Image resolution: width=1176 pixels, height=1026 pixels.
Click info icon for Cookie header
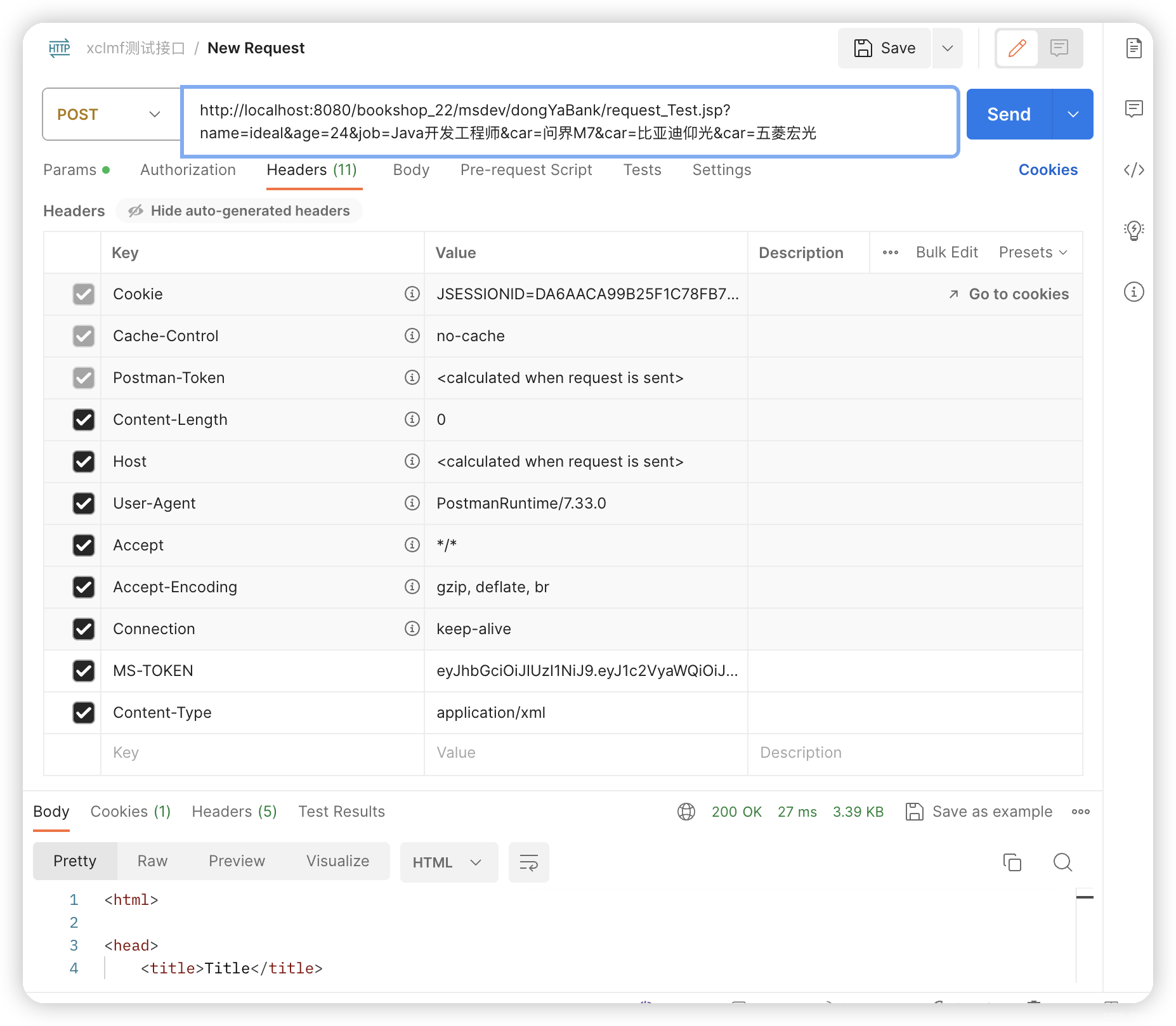pos(412,294)
